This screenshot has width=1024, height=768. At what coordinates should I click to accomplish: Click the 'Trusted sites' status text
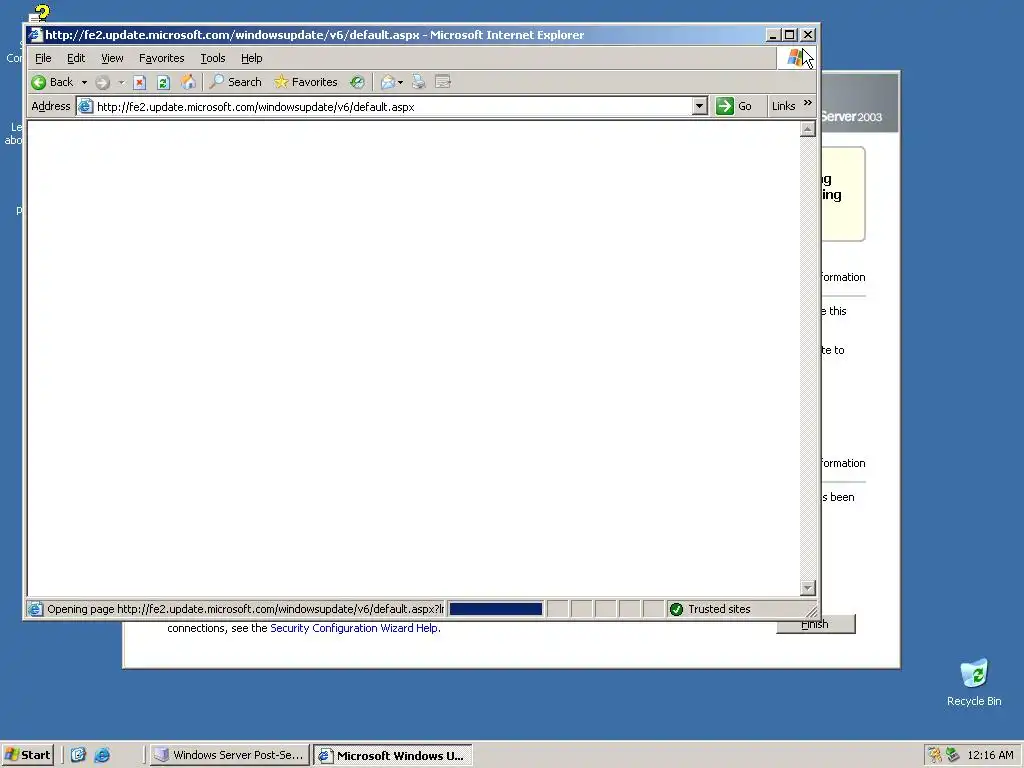[x=719, y=609]
